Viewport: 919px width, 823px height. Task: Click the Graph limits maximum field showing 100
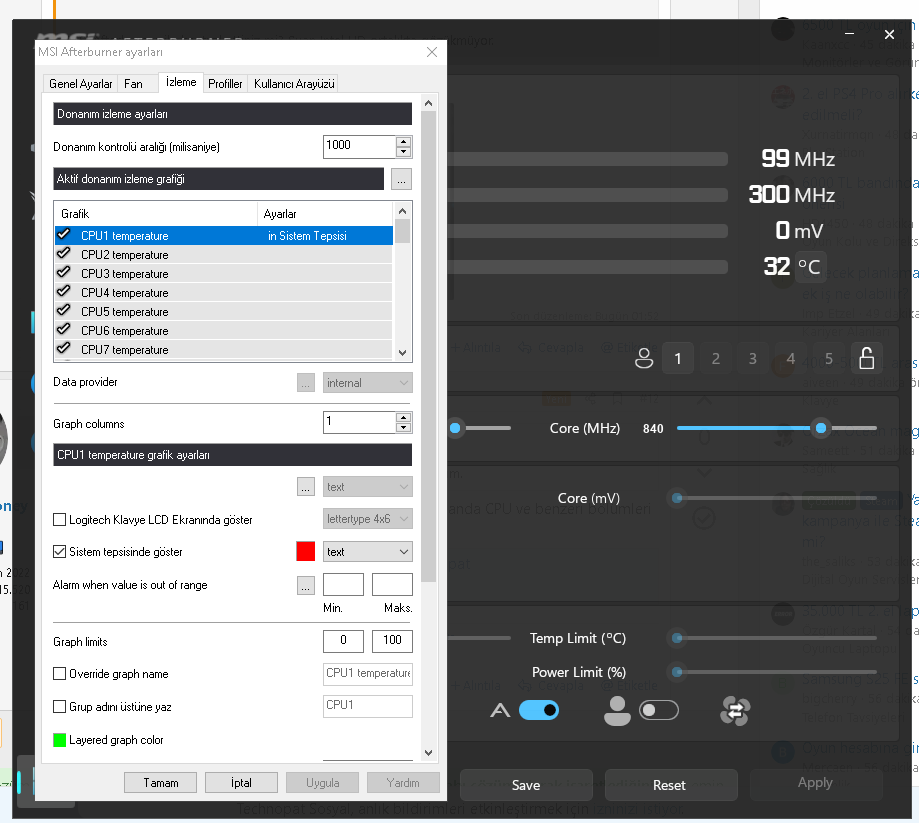[392, 641]
